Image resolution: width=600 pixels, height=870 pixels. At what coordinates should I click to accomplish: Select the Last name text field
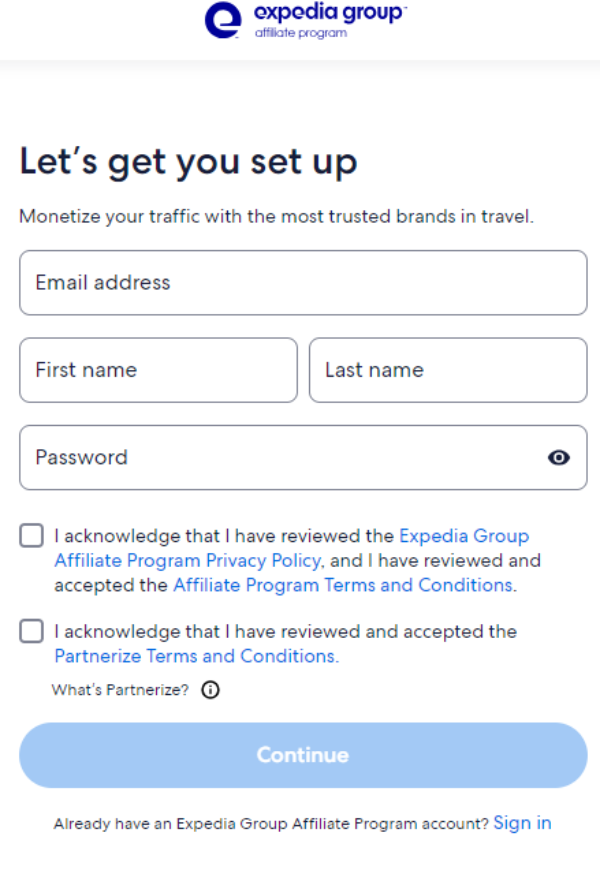(447, 370)
